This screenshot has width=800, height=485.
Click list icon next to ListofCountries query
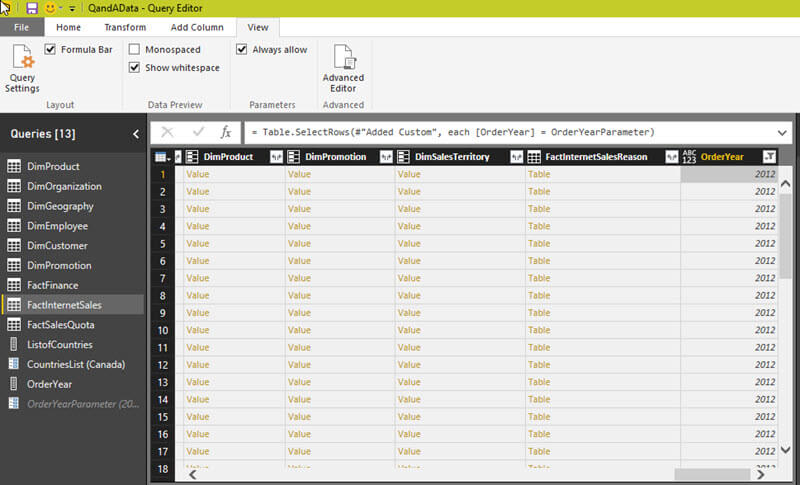pos(14,344)
